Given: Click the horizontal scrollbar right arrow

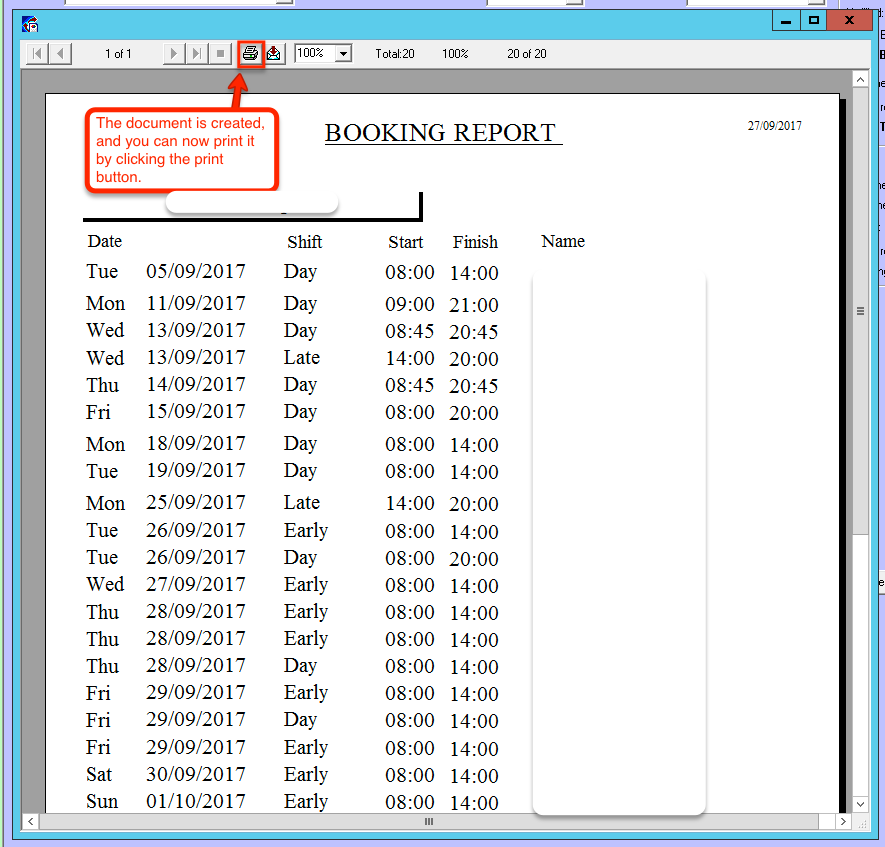Looking at the screenshot, I should [838, 821].
